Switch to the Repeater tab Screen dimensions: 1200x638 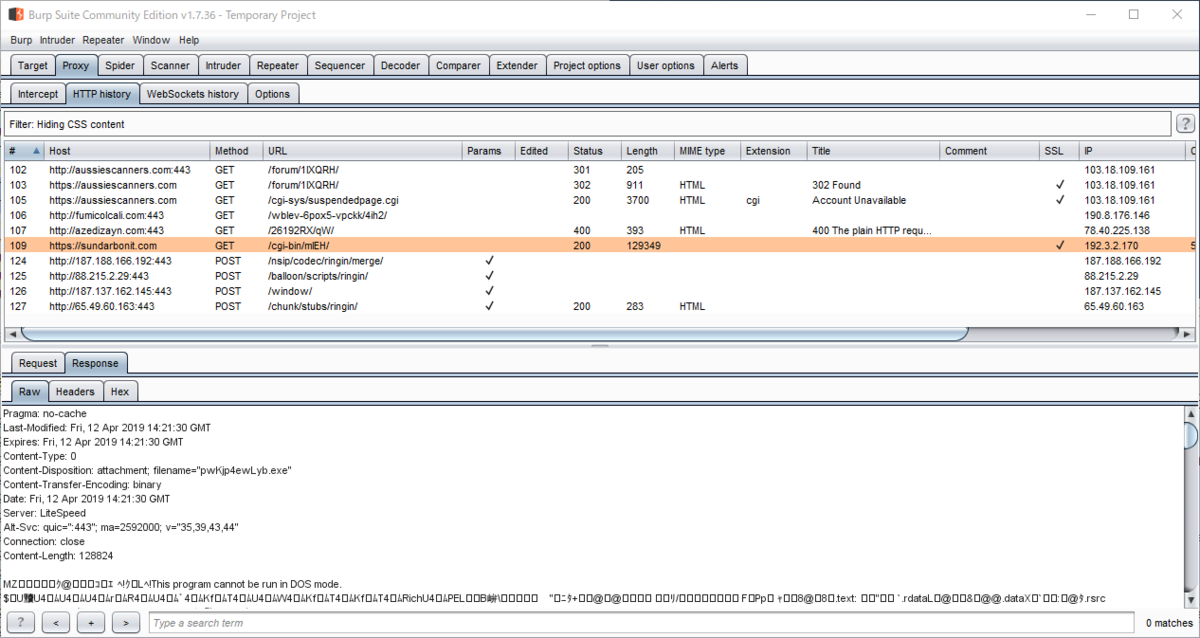pyautogui.click(x=278, y=65)
